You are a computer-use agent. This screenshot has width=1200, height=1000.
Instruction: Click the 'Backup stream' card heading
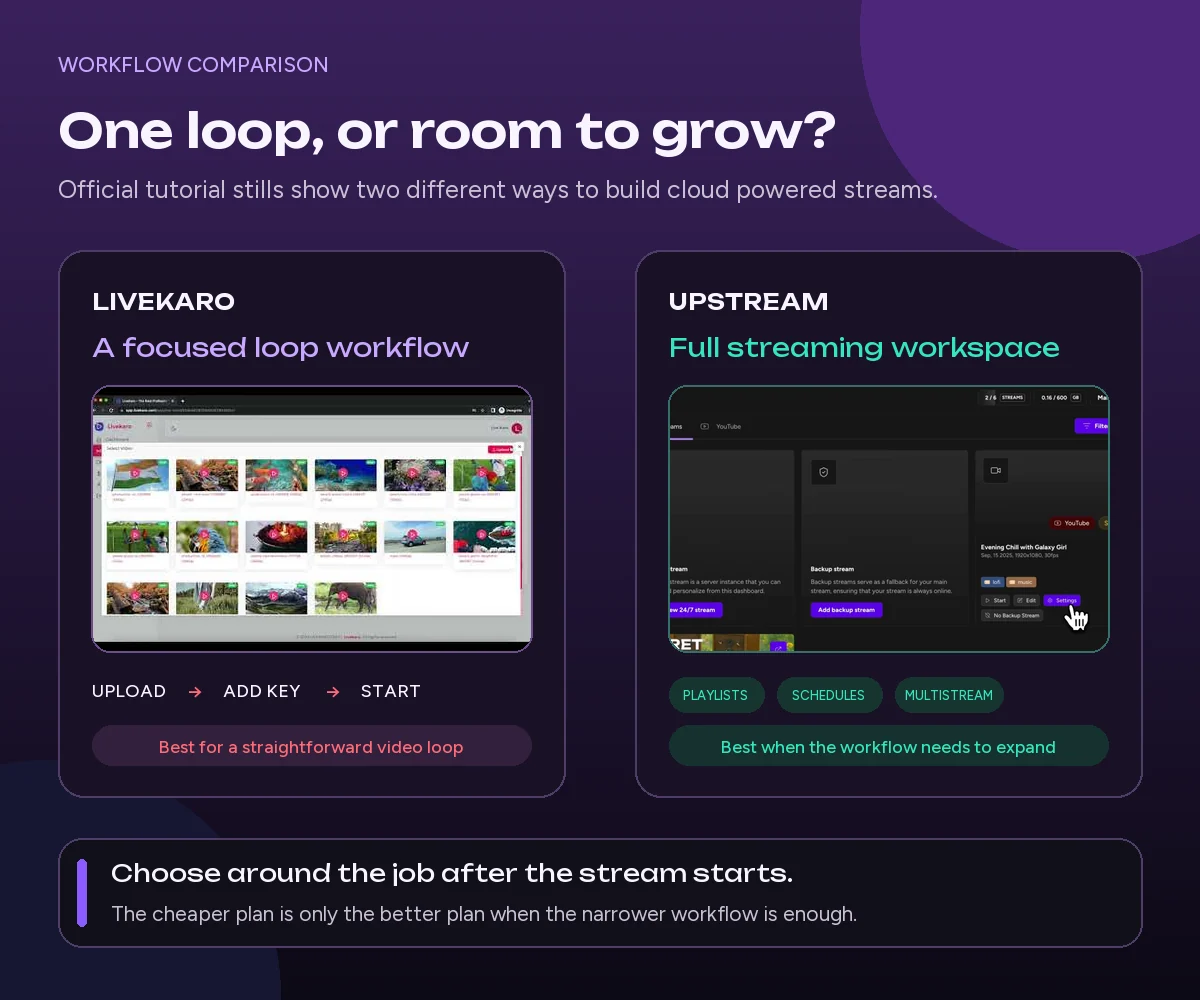[832, 569]
